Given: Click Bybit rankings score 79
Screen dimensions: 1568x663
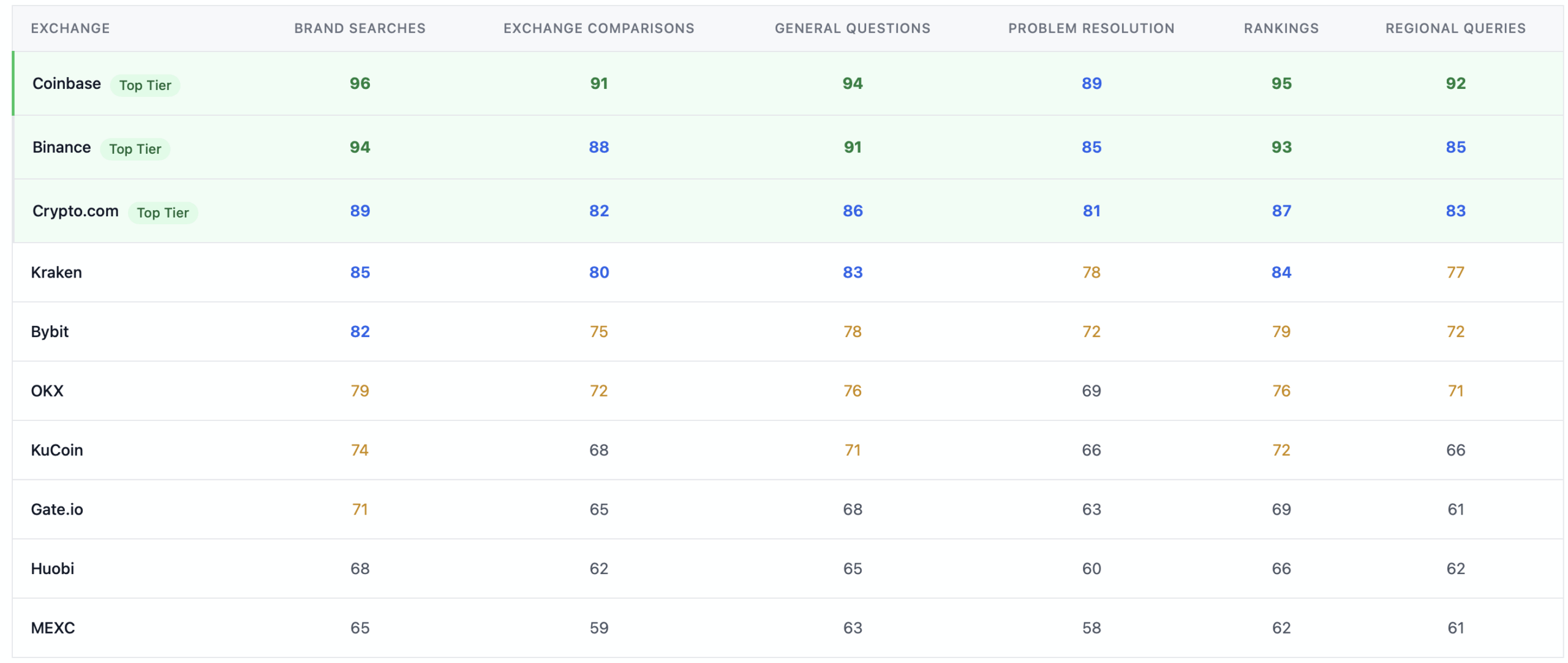Looking at the screenshot, I should click(x=1281, y=331).
